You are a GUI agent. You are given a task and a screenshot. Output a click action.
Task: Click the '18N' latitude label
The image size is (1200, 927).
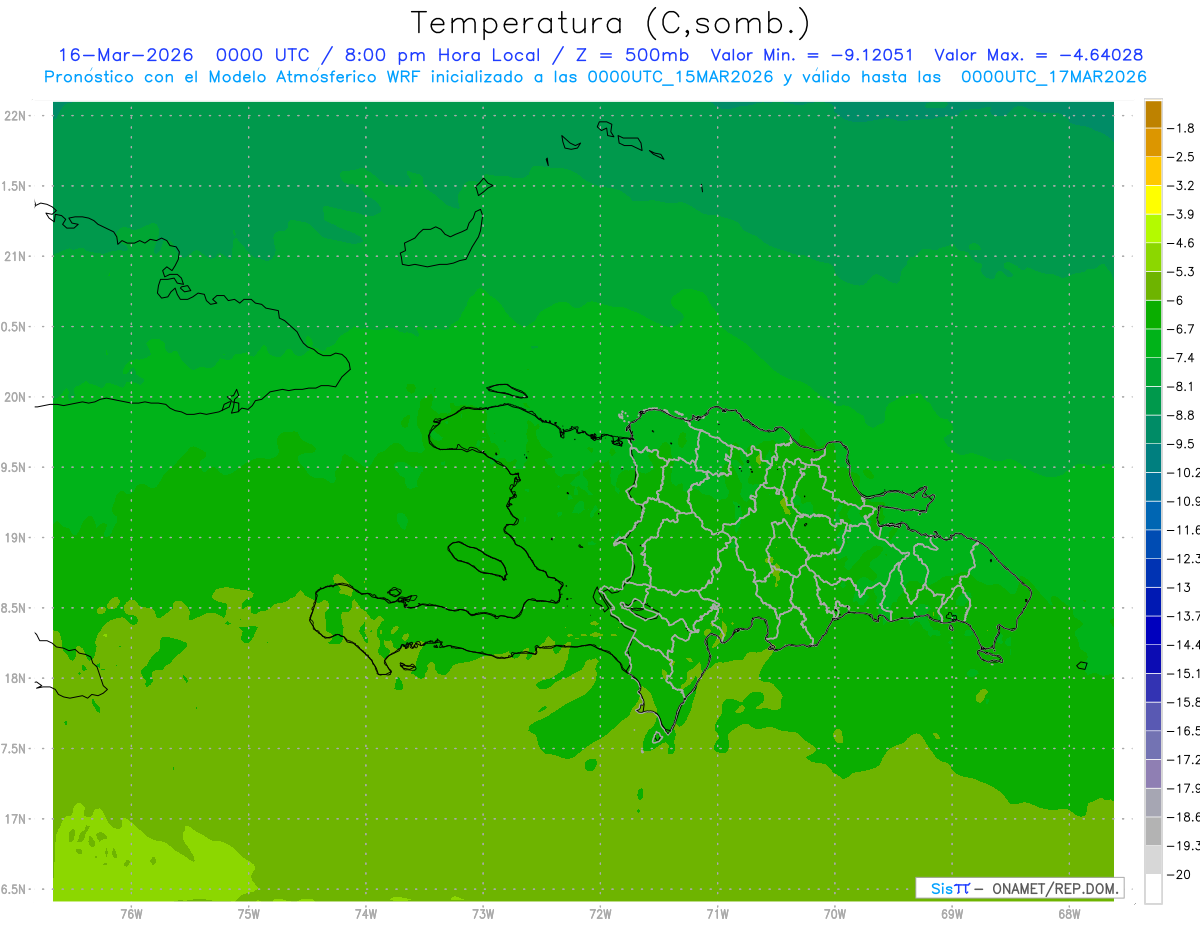[x=14, y=678]
